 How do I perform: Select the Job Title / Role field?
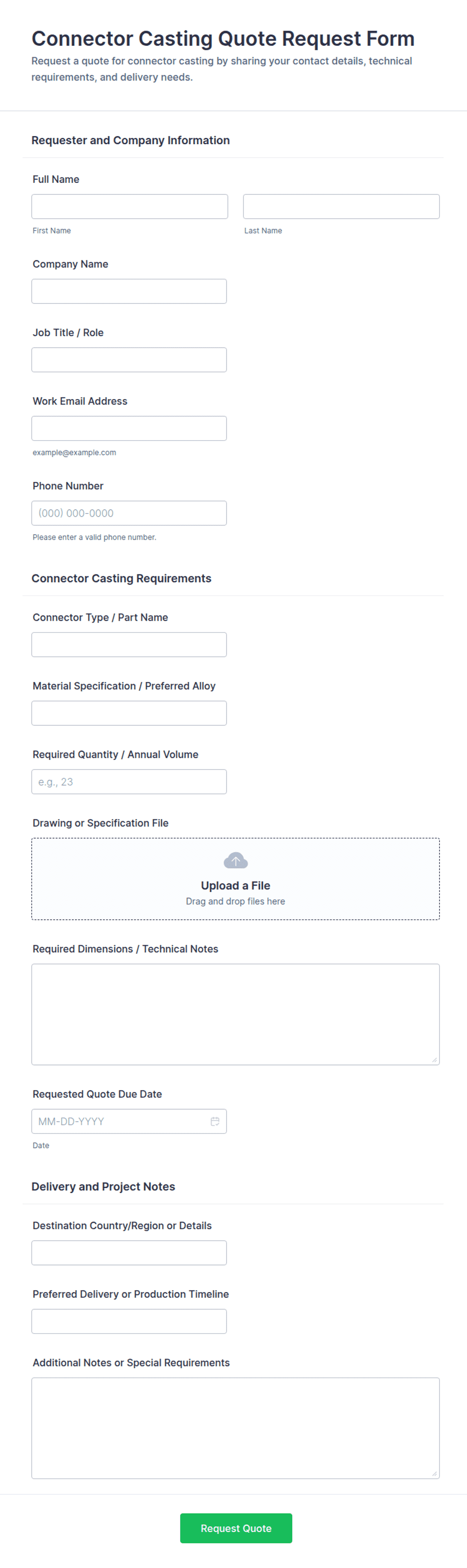[x=129, y=360]
